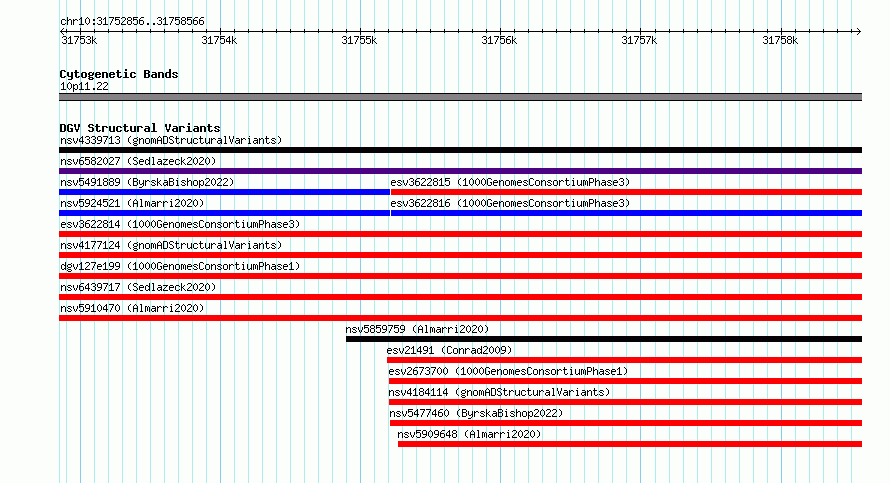Image resolution: width=890 pixels, height=483 pixels.
Task: Open nsv5910470 (Almarri2020) label
Action: (x=132, y=308)
